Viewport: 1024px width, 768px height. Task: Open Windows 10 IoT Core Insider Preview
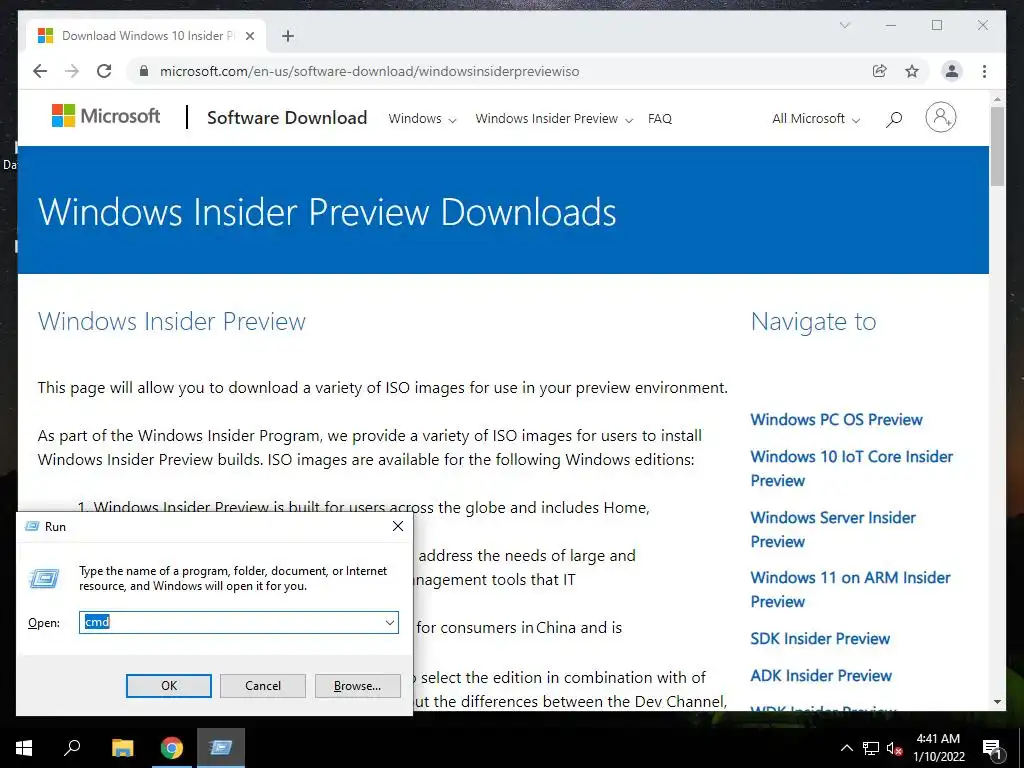tap(852, 468)
